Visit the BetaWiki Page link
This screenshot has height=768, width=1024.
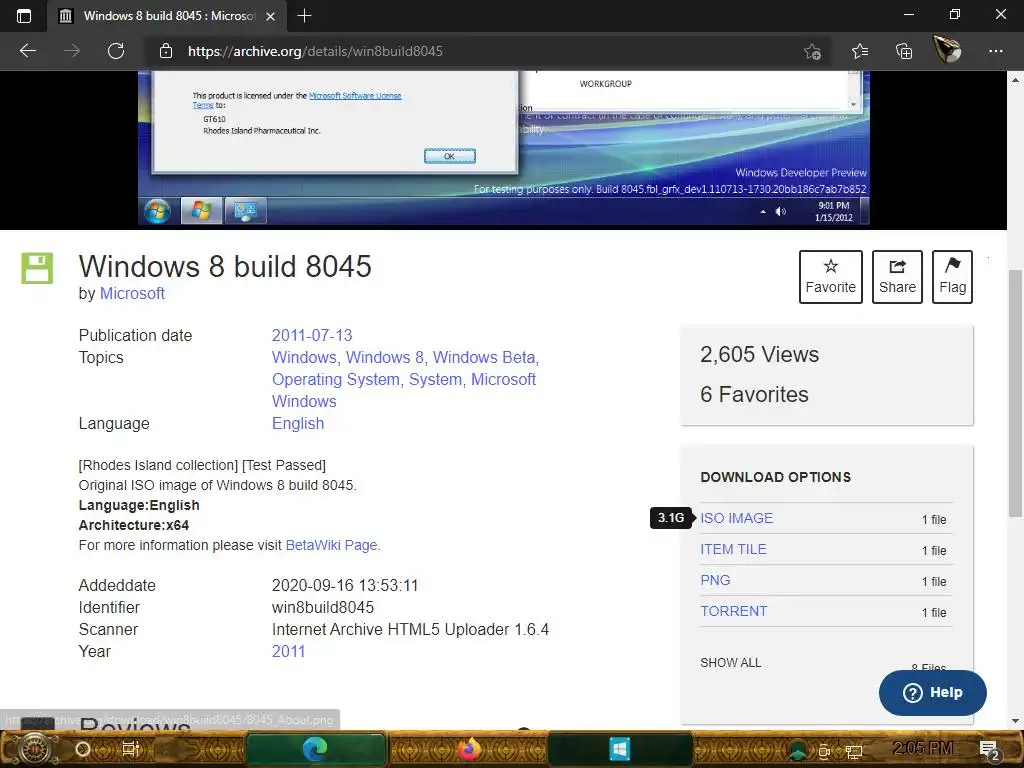click(331, 545)
